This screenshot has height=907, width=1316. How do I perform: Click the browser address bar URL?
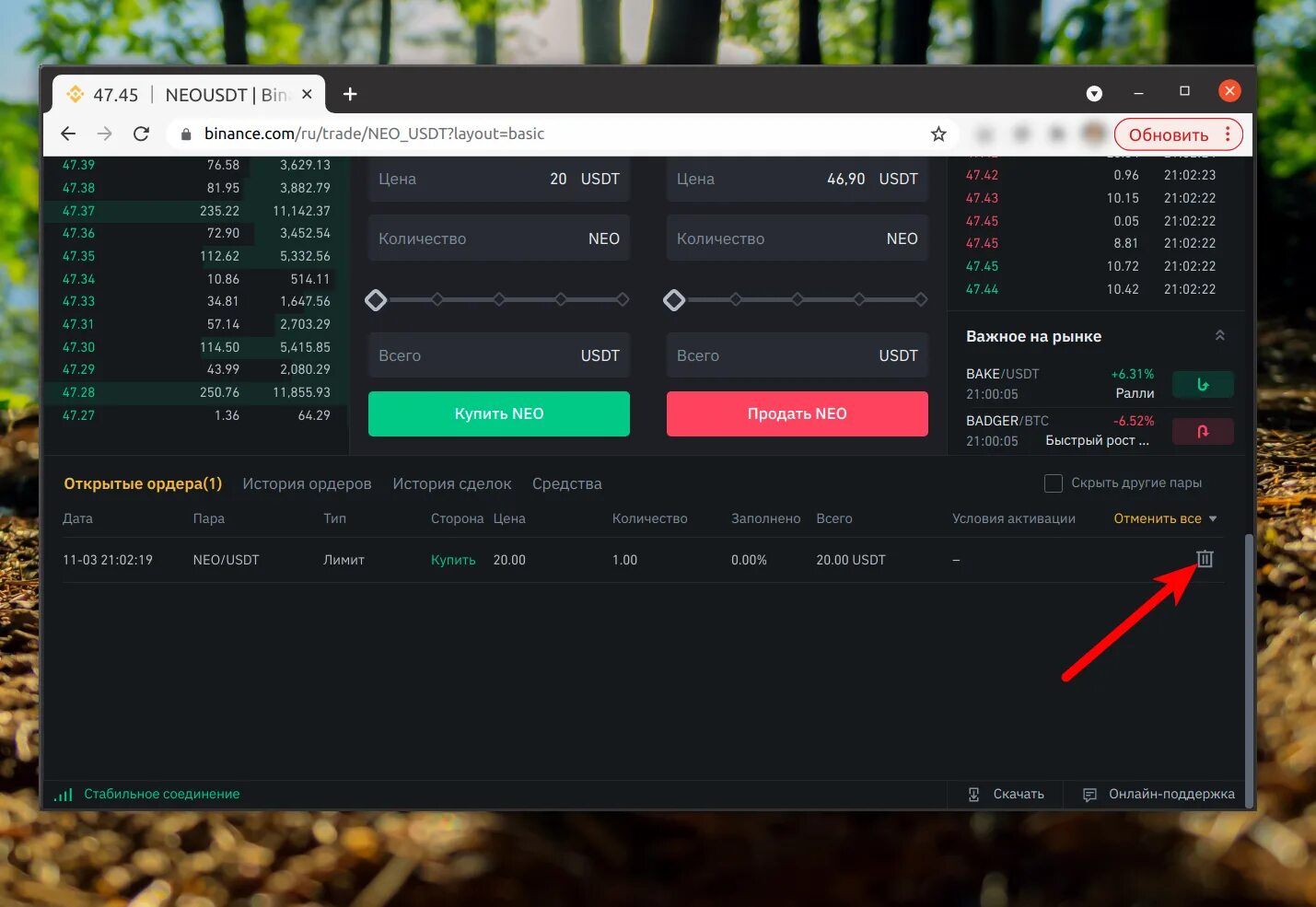[374, 134]
